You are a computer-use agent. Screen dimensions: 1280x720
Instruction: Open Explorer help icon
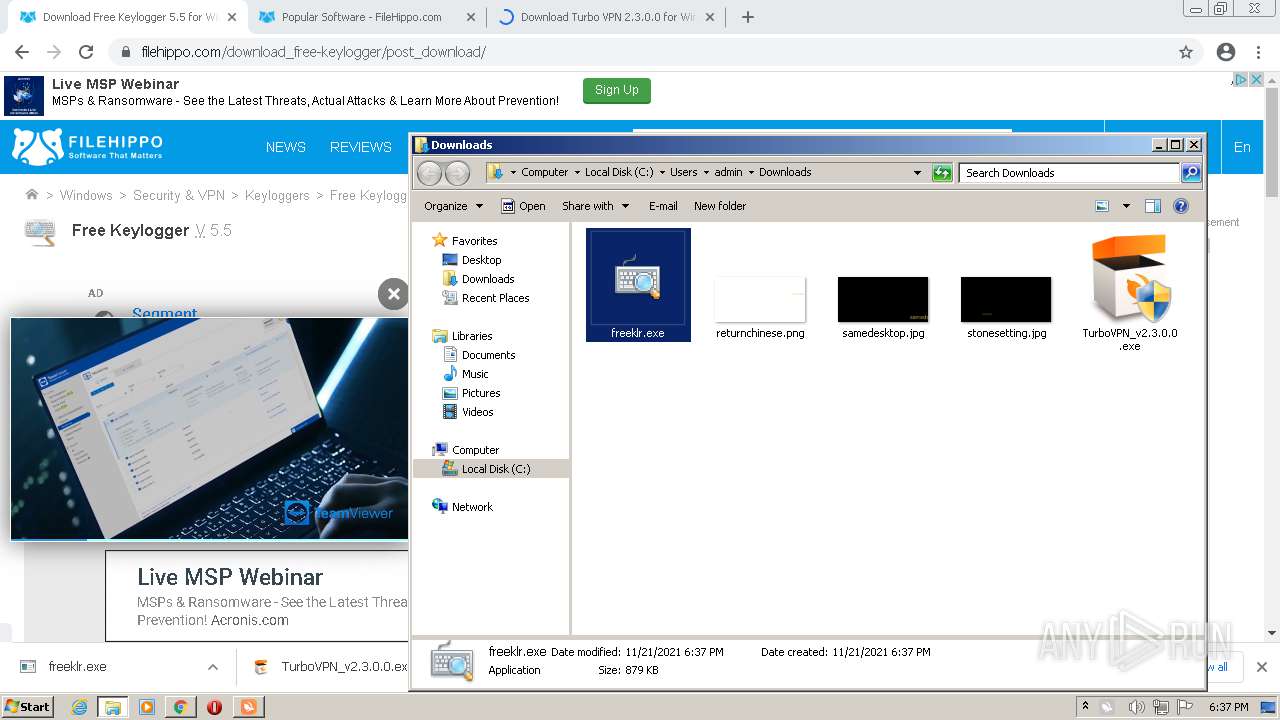1181,206
